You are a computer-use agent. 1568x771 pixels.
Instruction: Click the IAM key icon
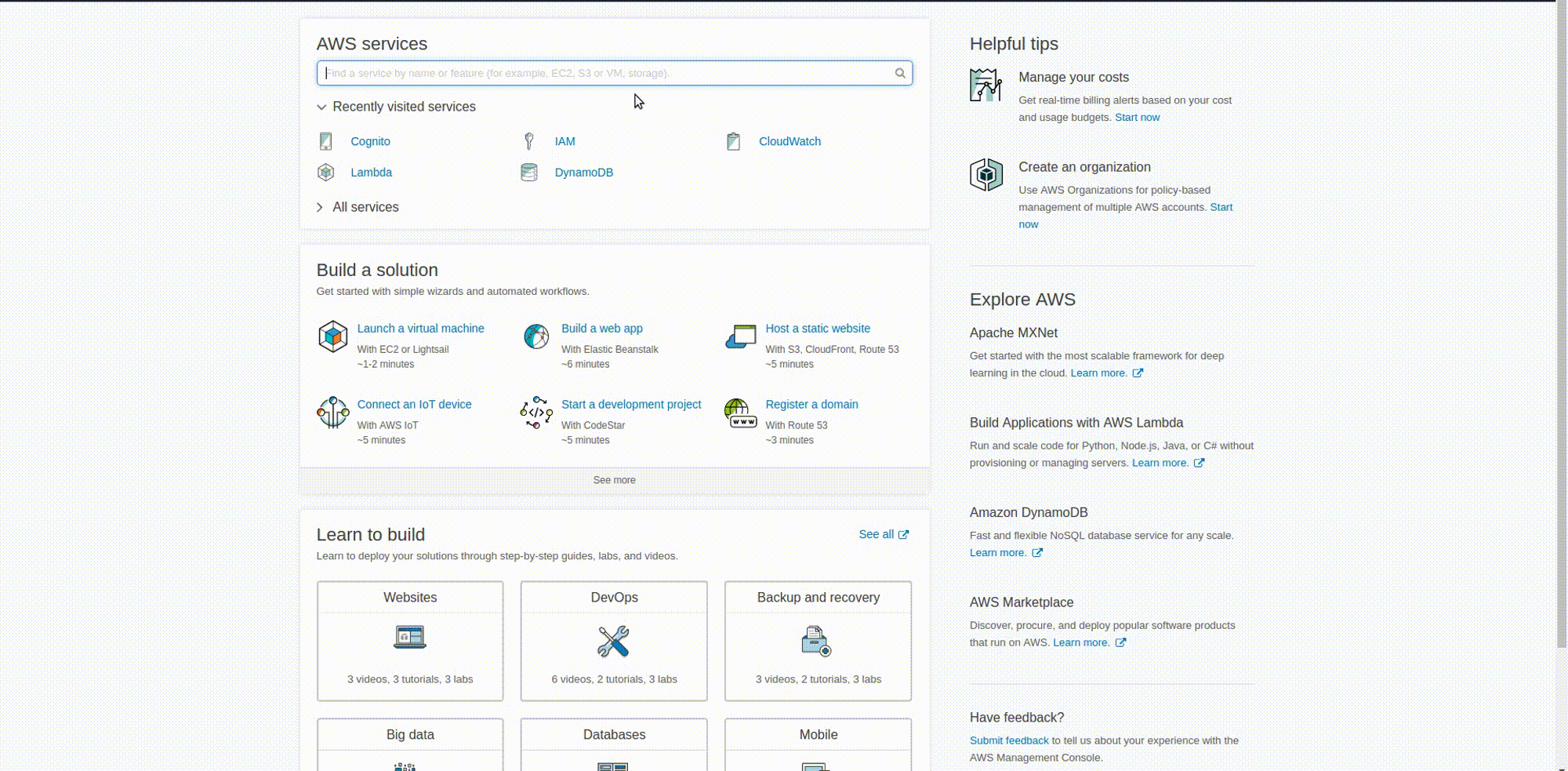pos(529,141)
